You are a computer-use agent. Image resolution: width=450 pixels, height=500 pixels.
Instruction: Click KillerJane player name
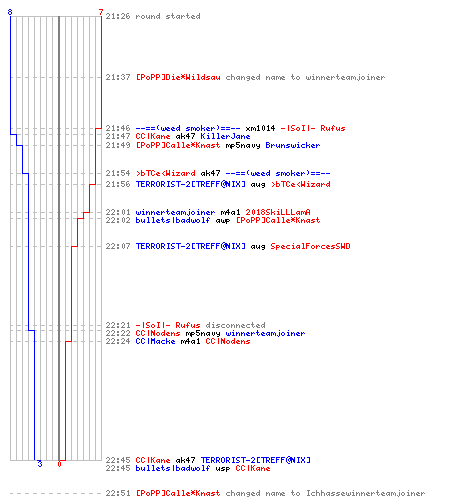click(x=225, y=136)
